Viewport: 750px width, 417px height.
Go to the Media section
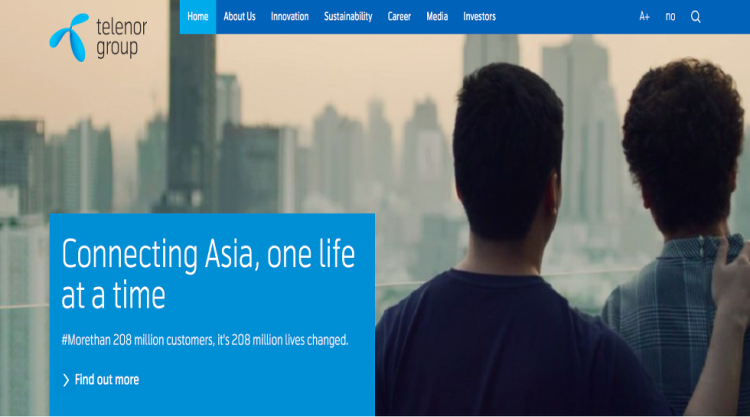point(437,17)
